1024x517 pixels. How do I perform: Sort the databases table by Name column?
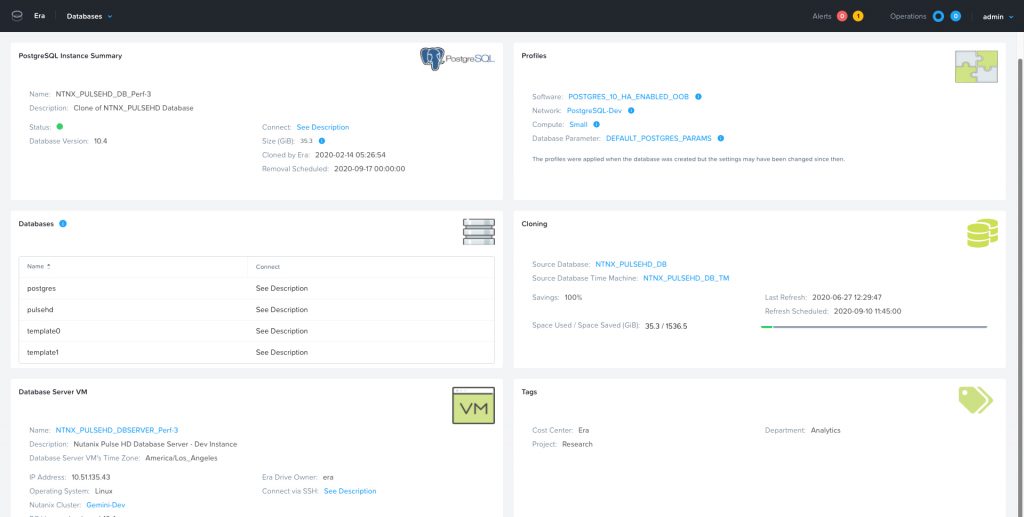point(39,267)
